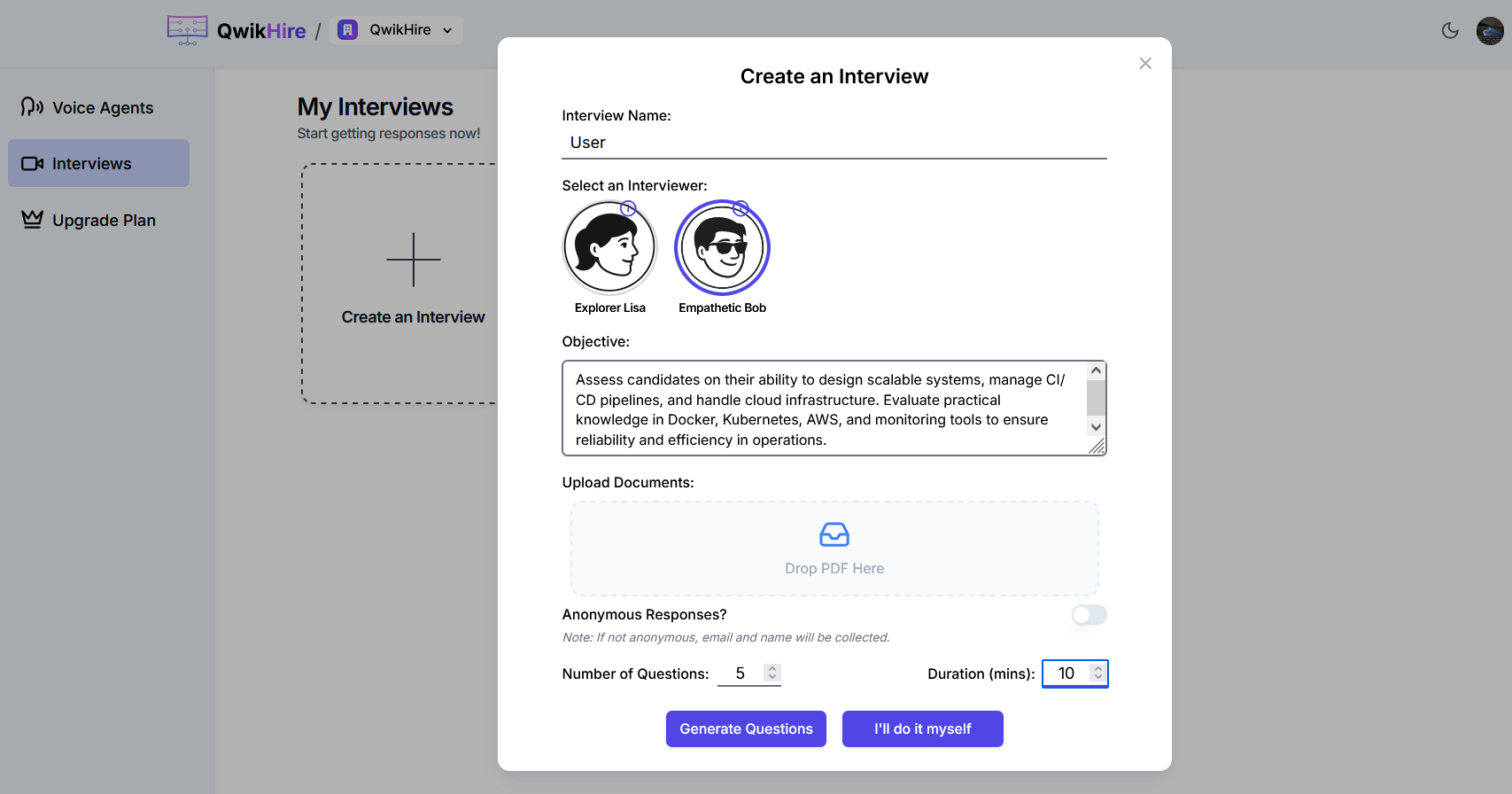This screenshot has width=1512, height=794.
Task: Click the Upgrade Plan crown icon
Action: [x=33, y=219]
